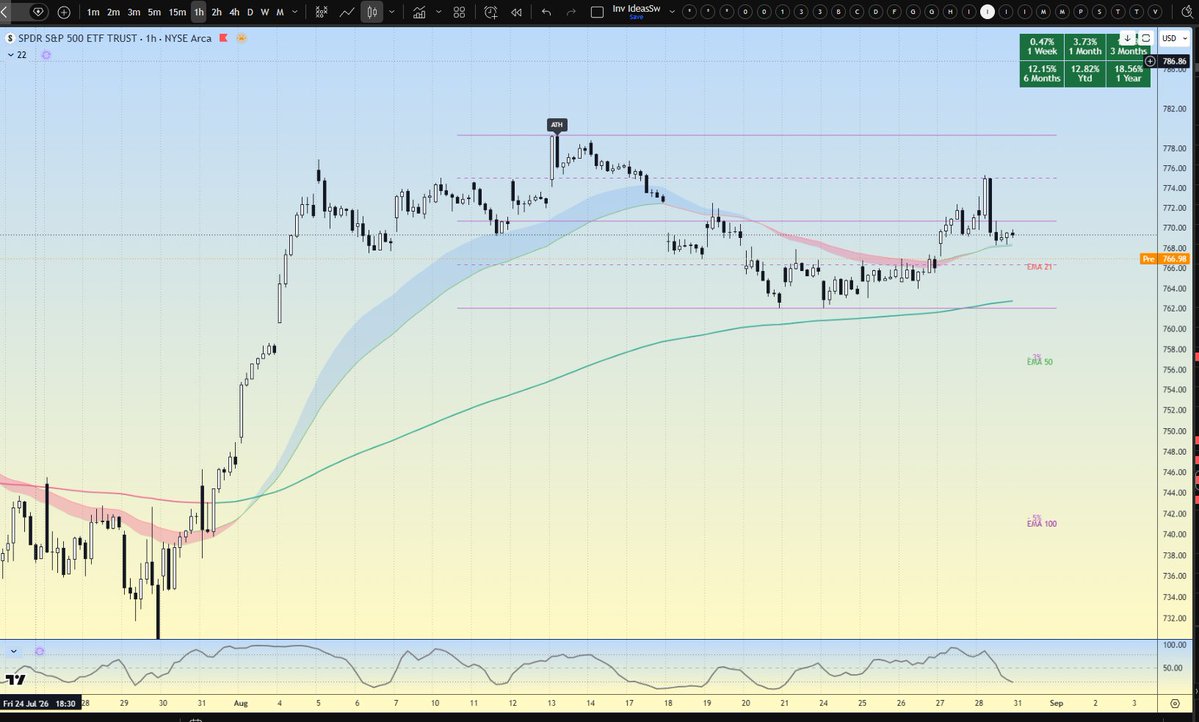This screenshot has width=1199, height=722.
Task: Collapse the lower oscillator pane chevron
Action: click(14, 652)
